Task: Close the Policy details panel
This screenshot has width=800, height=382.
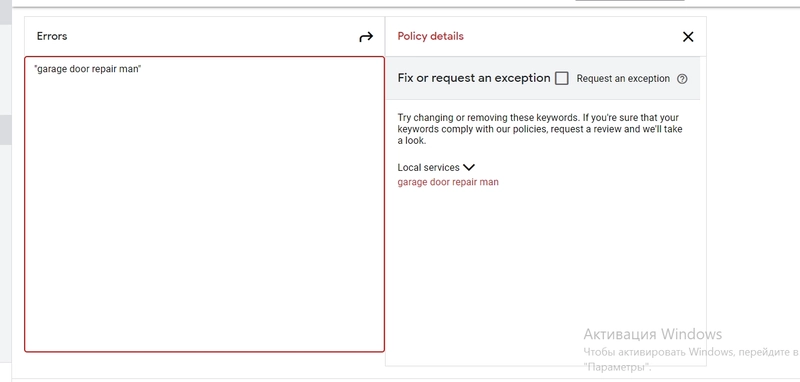Action: point(688,37)
